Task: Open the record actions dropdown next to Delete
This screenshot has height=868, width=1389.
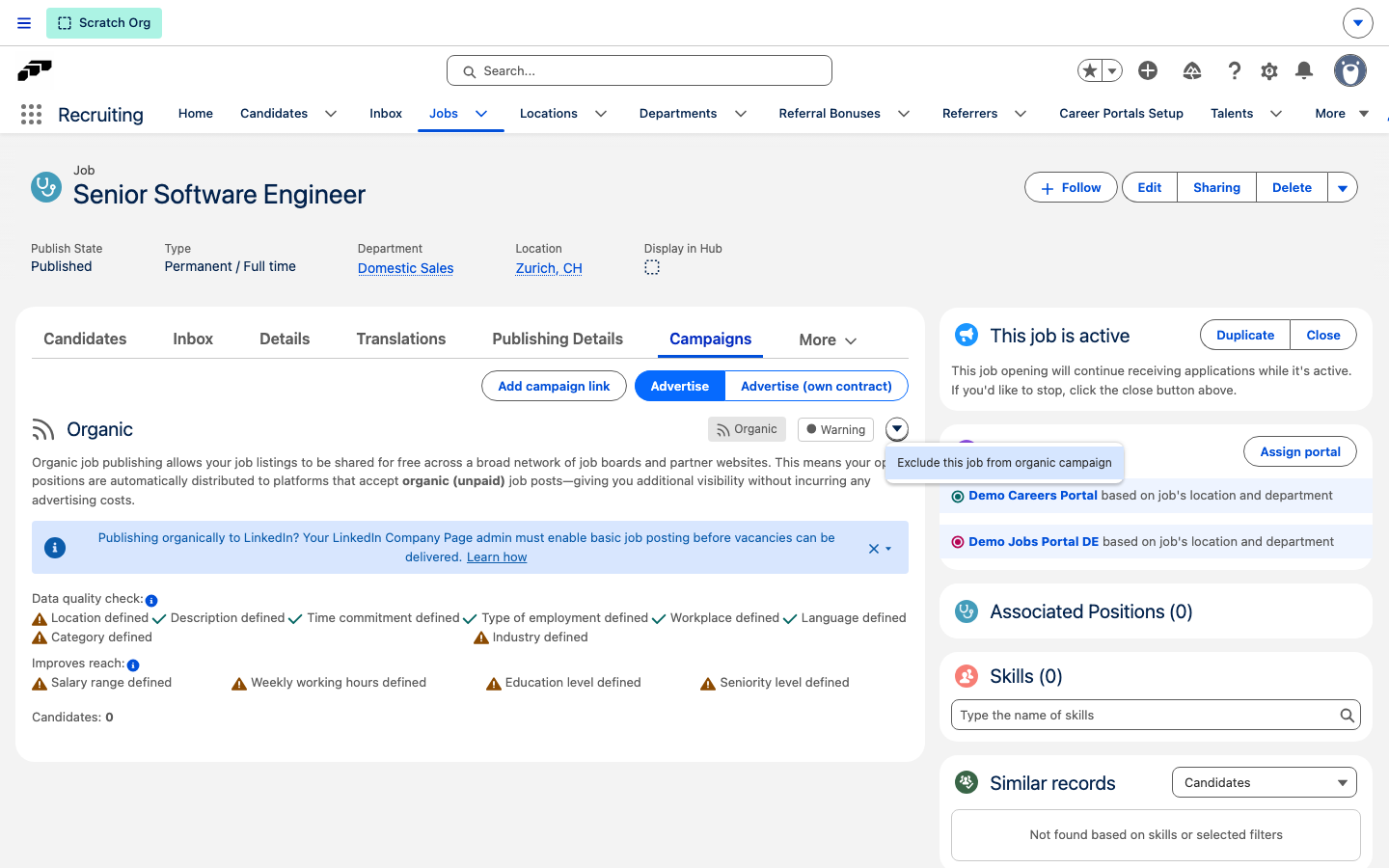Action: pyautogui.click(x=1343, y=188)
